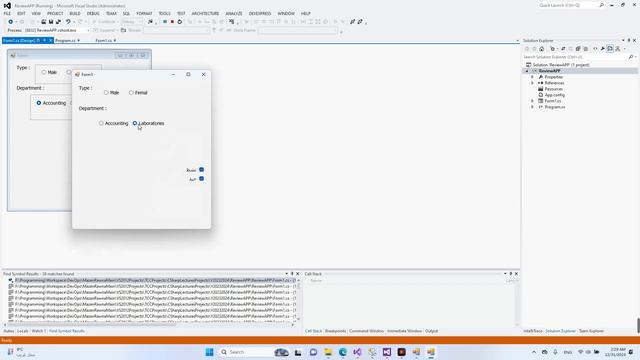Viewport: 640px width, 360px height.
Task: Open the Solution Explorer window options dropdown
Action: [x=623, y=40]
